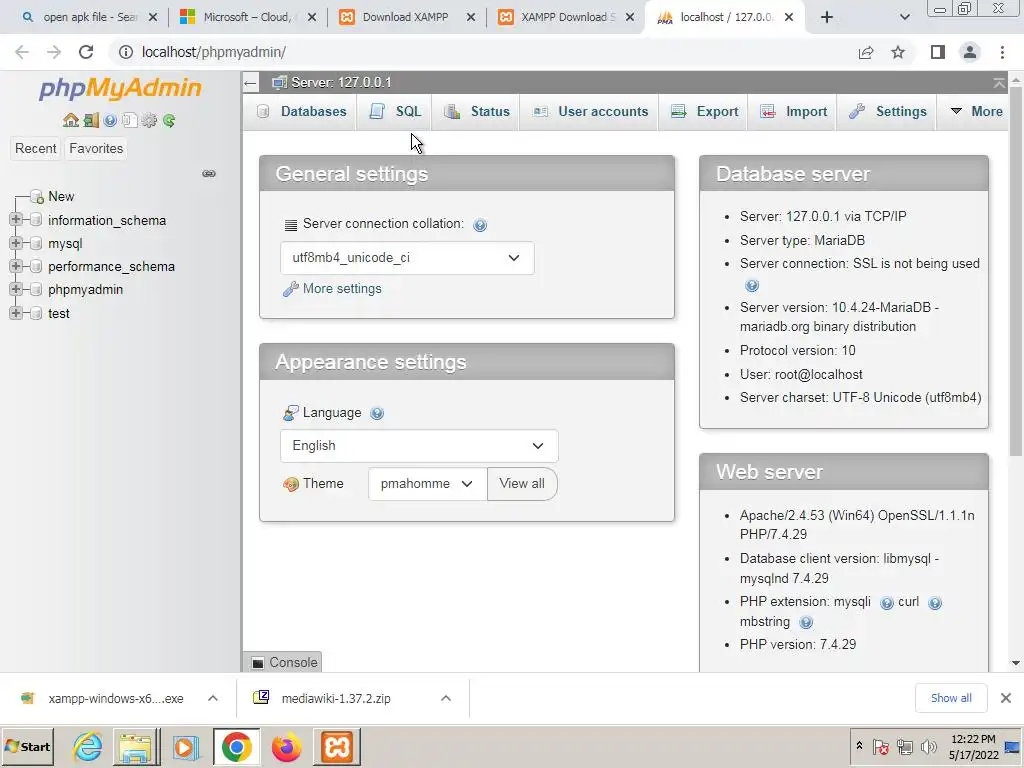Image resolution: width=1024 pixels, height=768 pixels.
Task: Collapse navigation panel using arrow beside Server
Action: [250, 83]
